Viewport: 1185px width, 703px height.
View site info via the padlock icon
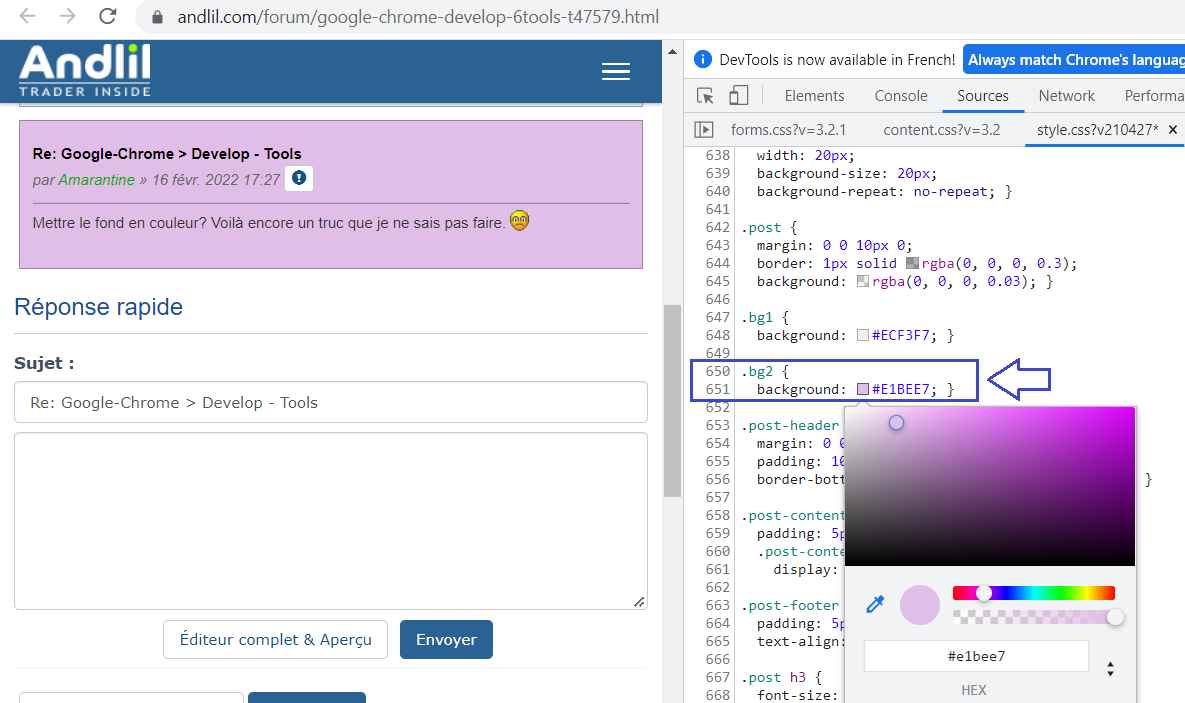(x=157, y=17)
